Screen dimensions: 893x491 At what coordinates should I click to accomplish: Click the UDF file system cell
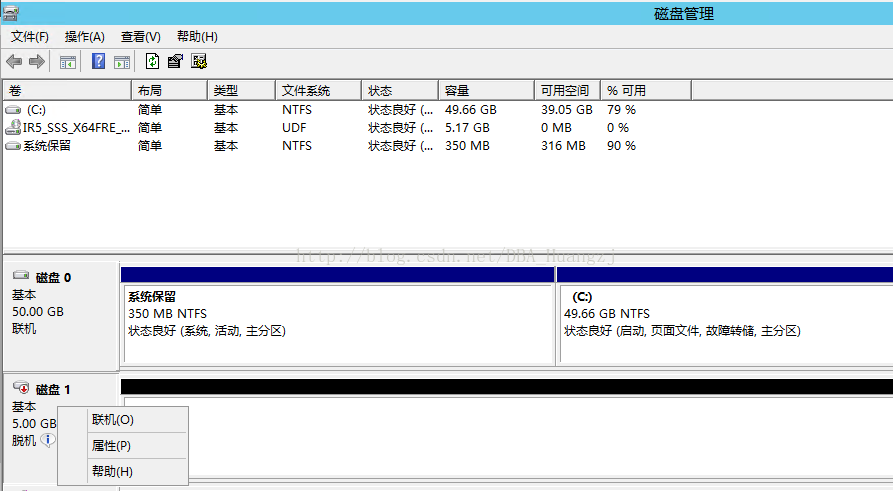[294, 128]
